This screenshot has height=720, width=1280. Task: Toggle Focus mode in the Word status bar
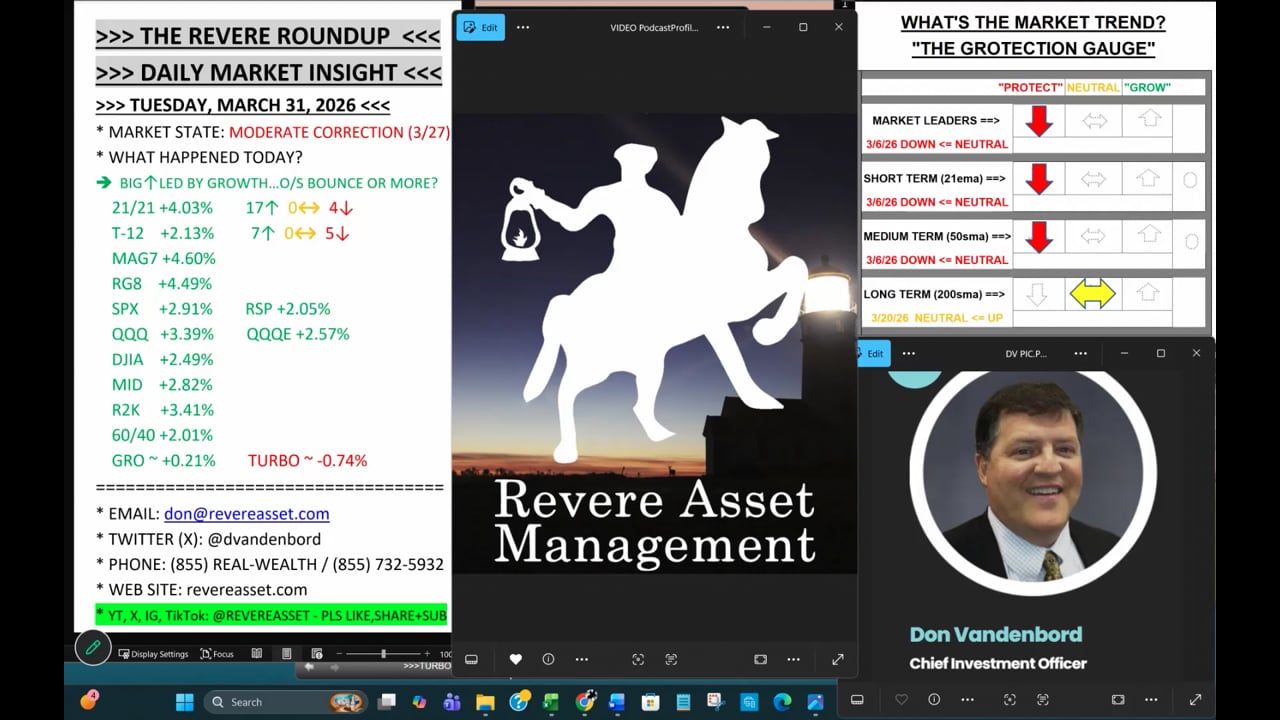pos(217,654)
